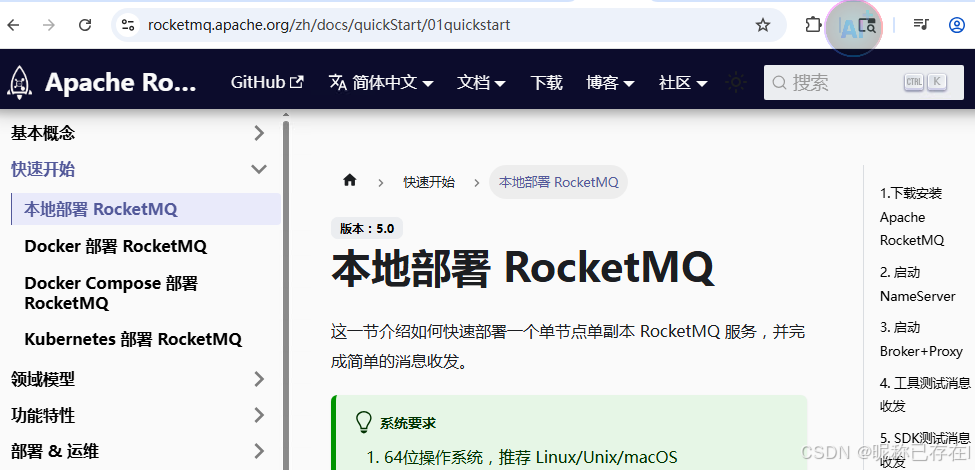
Task: Click the home icon in breadcrumb
Action: pyautogui.click(x=349, y=181)
